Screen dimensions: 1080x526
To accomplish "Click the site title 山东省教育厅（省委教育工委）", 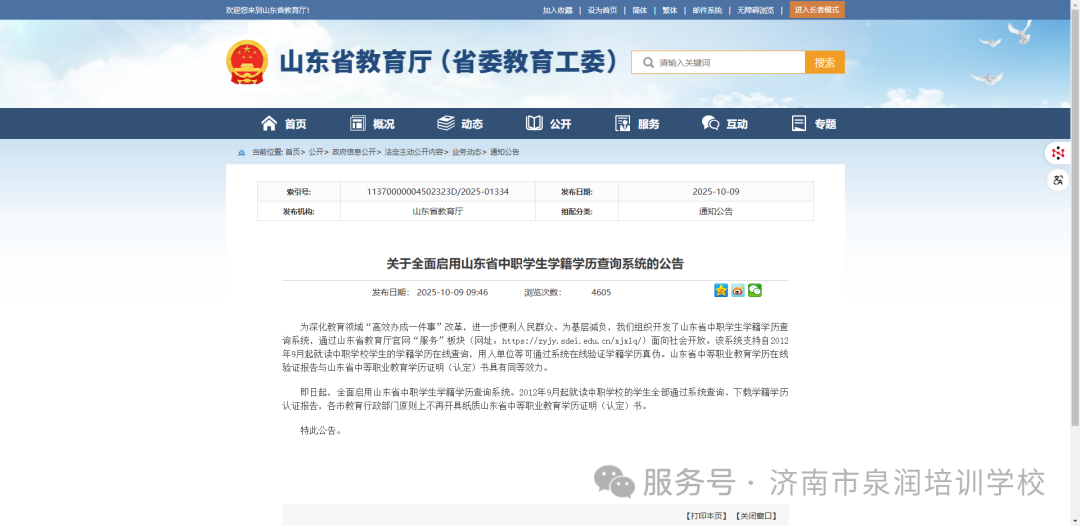I will click(450, 62).
